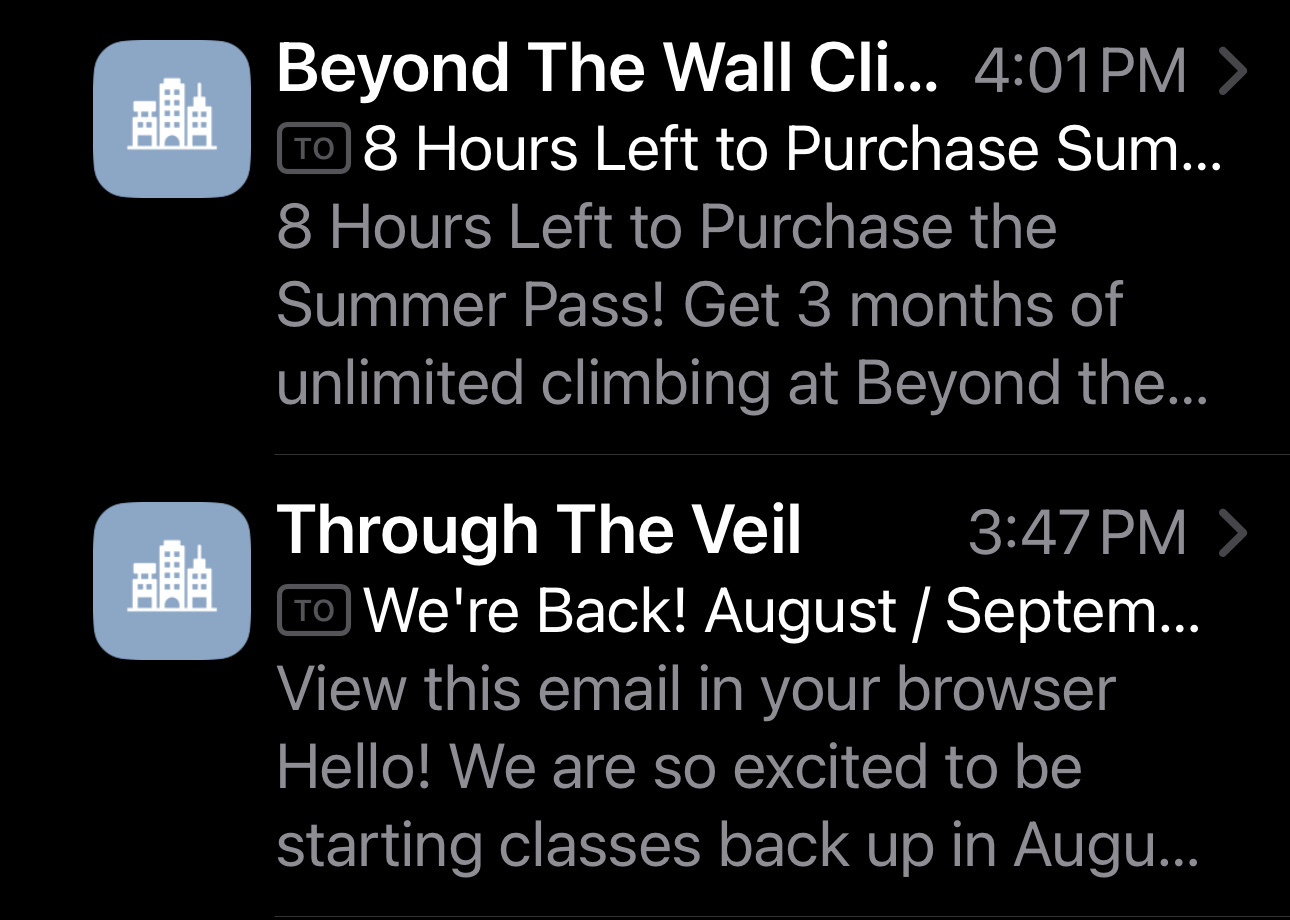Open the chevron next to 4:01 PM

(1235, 71)
